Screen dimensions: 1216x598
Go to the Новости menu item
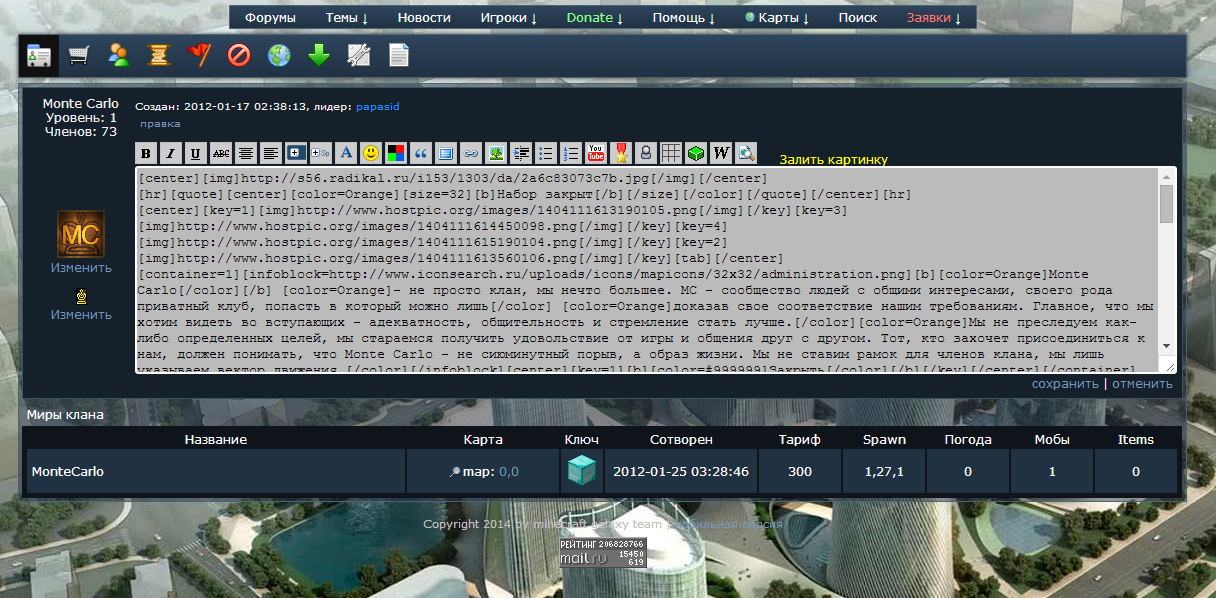tap(424, 18)
